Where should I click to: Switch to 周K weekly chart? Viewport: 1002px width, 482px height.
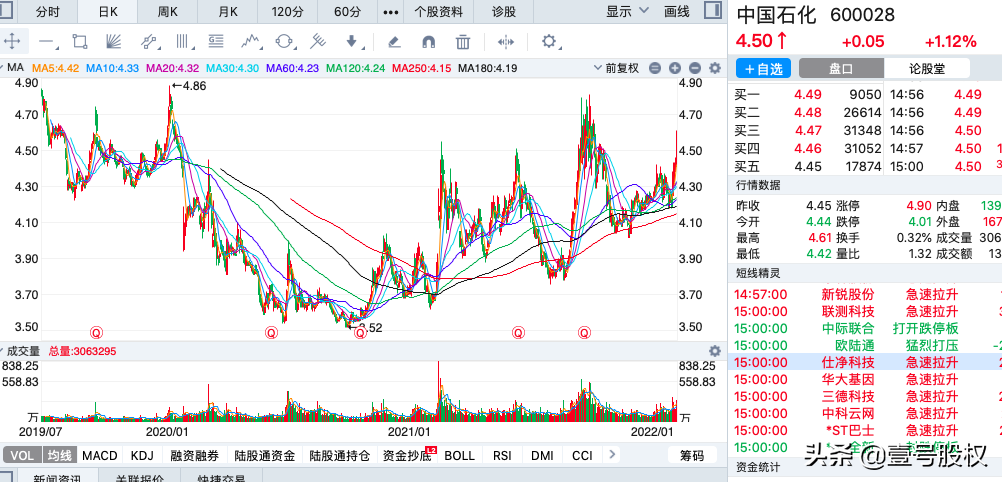(x=167, y=12)
